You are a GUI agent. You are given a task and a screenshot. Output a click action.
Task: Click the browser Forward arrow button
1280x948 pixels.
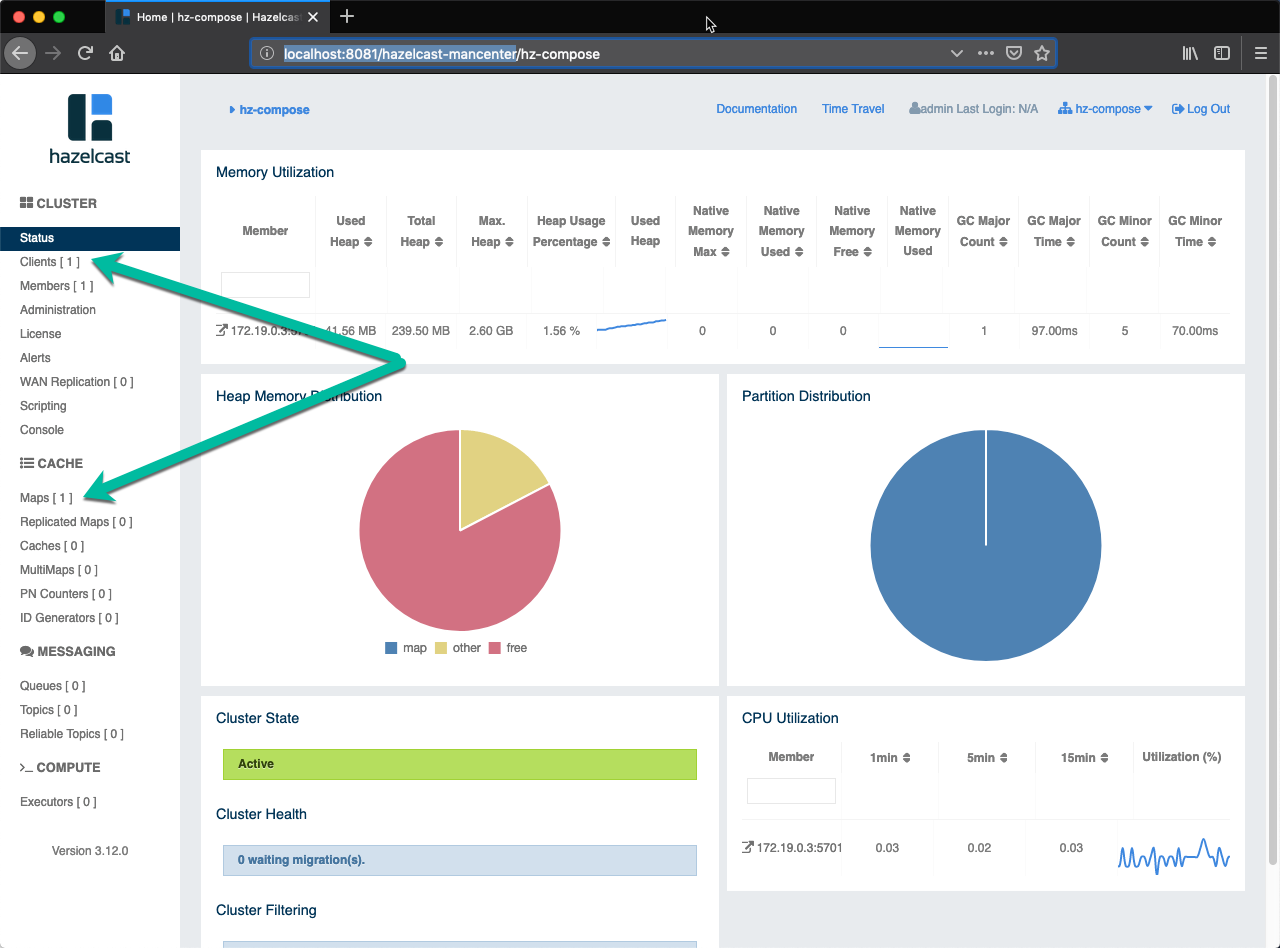53,53
